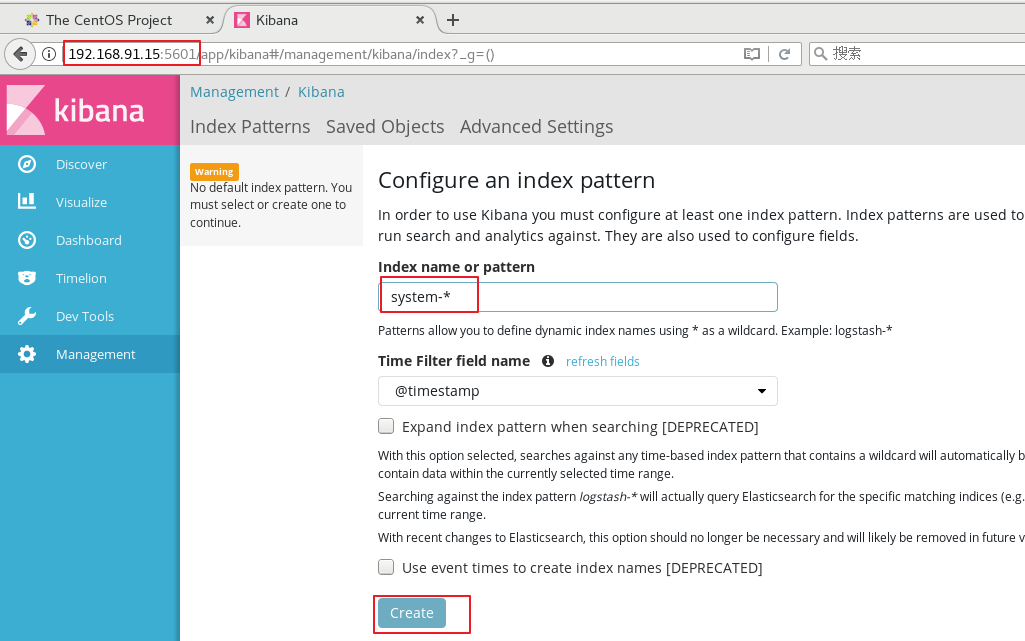Open Dashboard gauge icon
Viewport: 1025px width, 641px height.
point(27,240)
